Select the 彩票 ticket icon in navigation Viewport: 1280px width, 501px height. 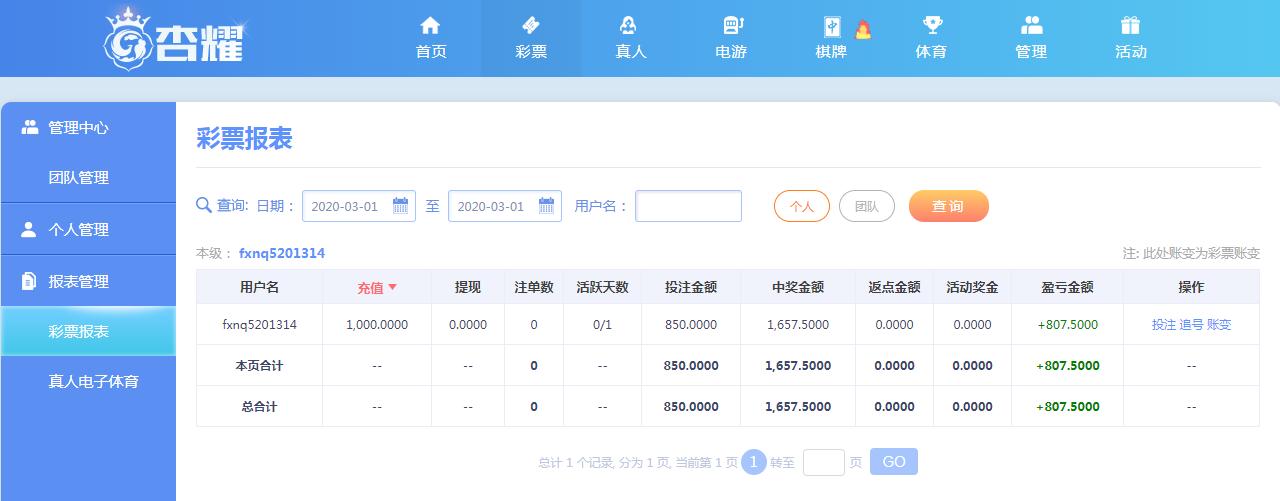531,25
